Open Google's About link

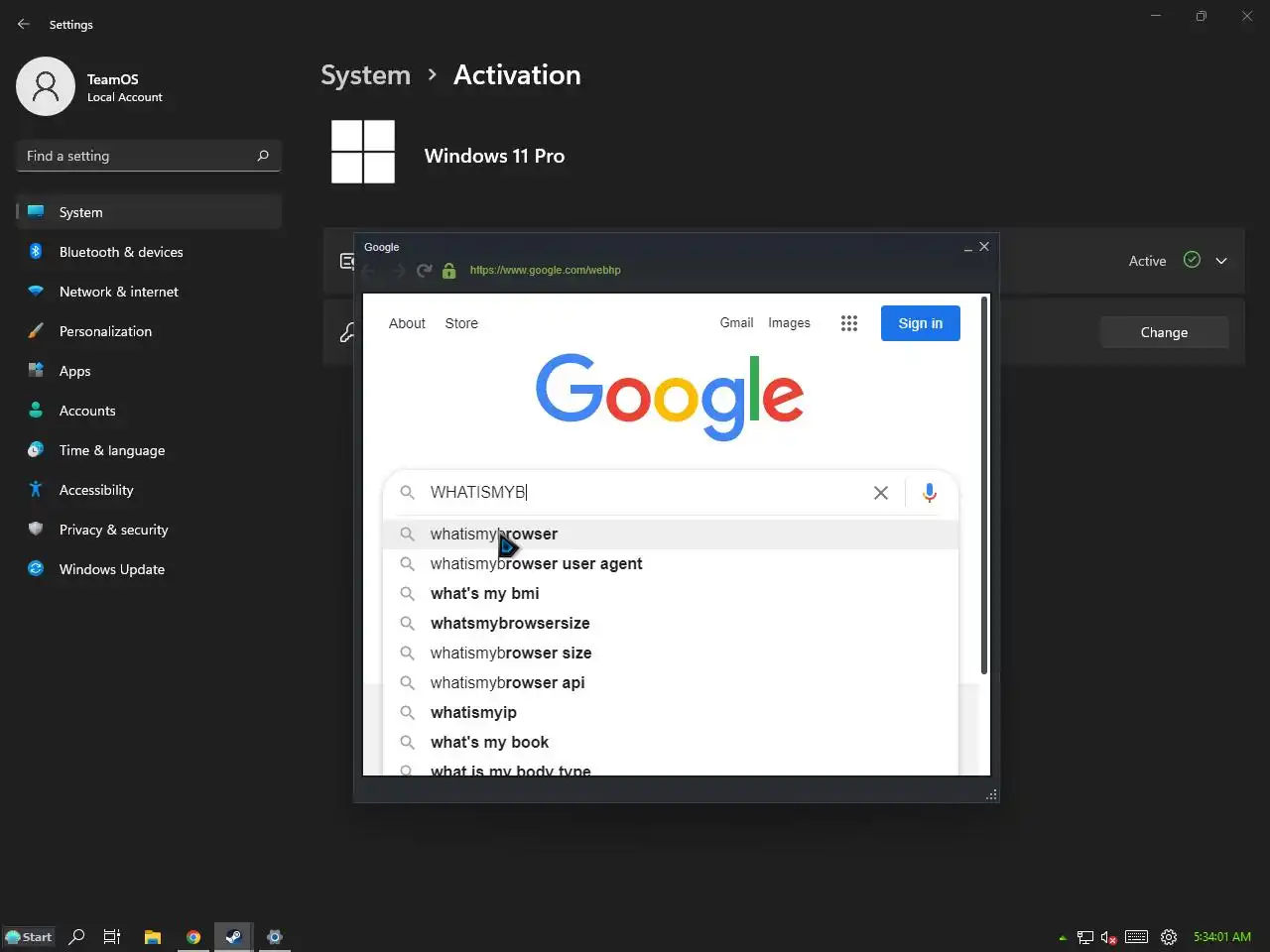tap(407, 323)
